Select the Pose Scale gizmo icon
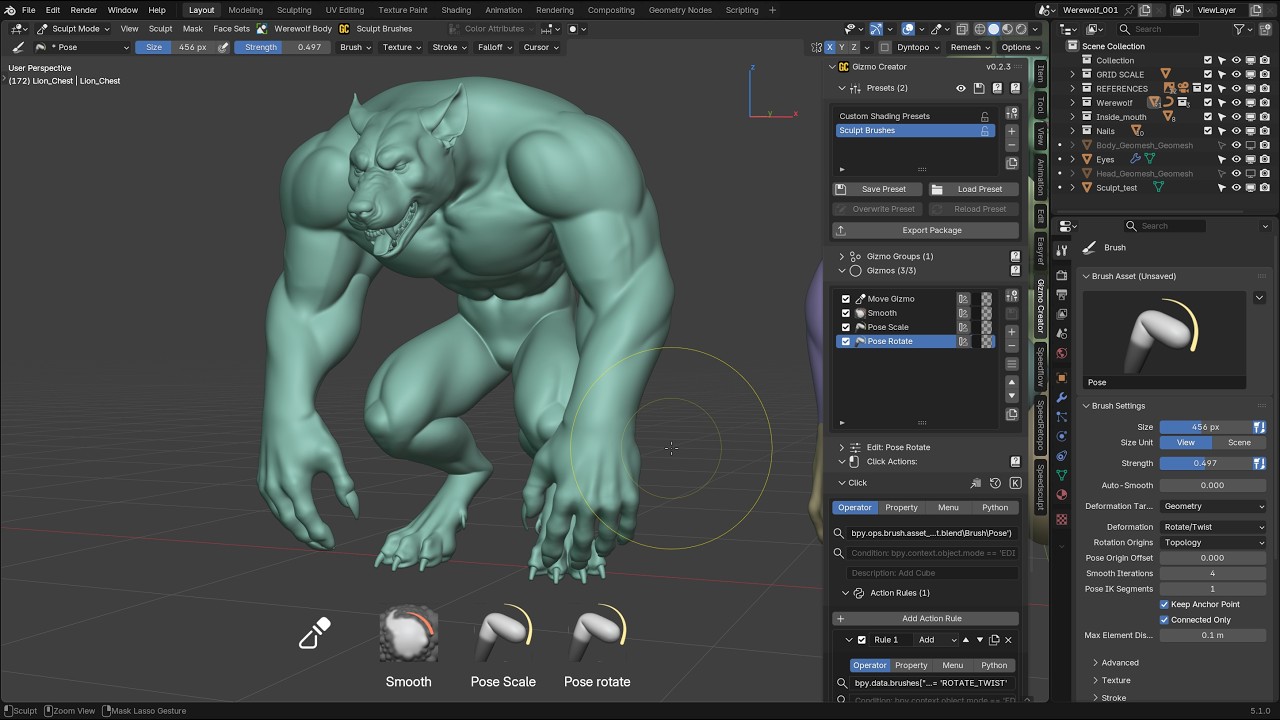Image resolution: width=1280 pixels, height=720 pixels. point(503,633)
